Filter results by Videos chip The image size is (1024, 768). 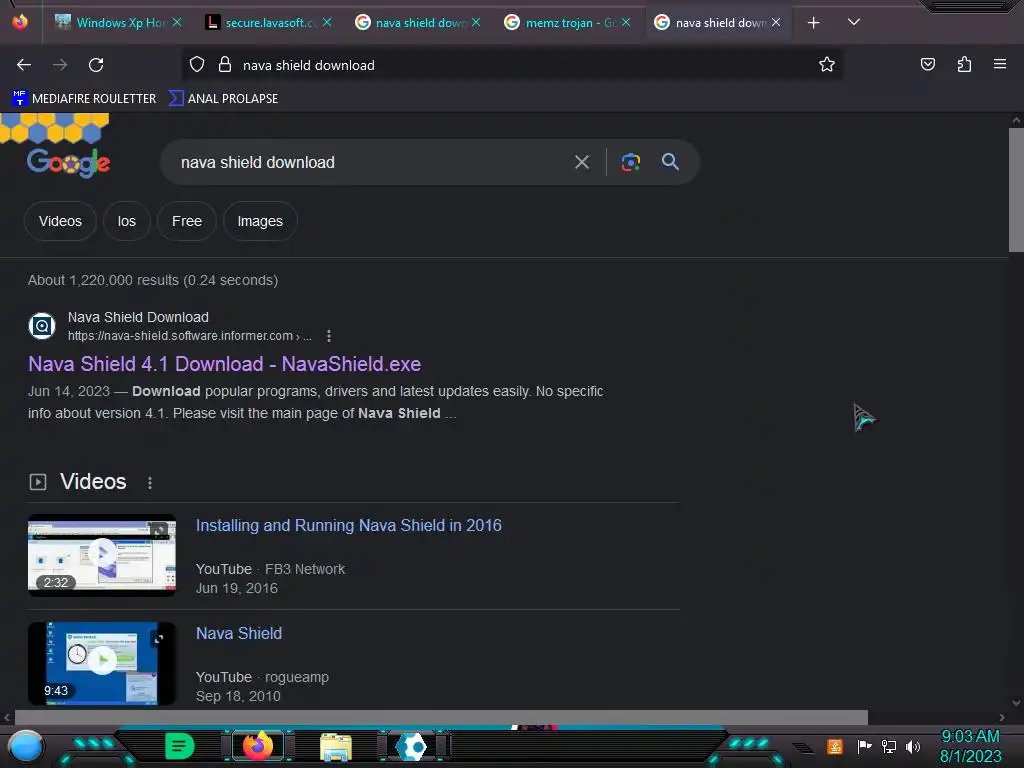click(60, 221)
